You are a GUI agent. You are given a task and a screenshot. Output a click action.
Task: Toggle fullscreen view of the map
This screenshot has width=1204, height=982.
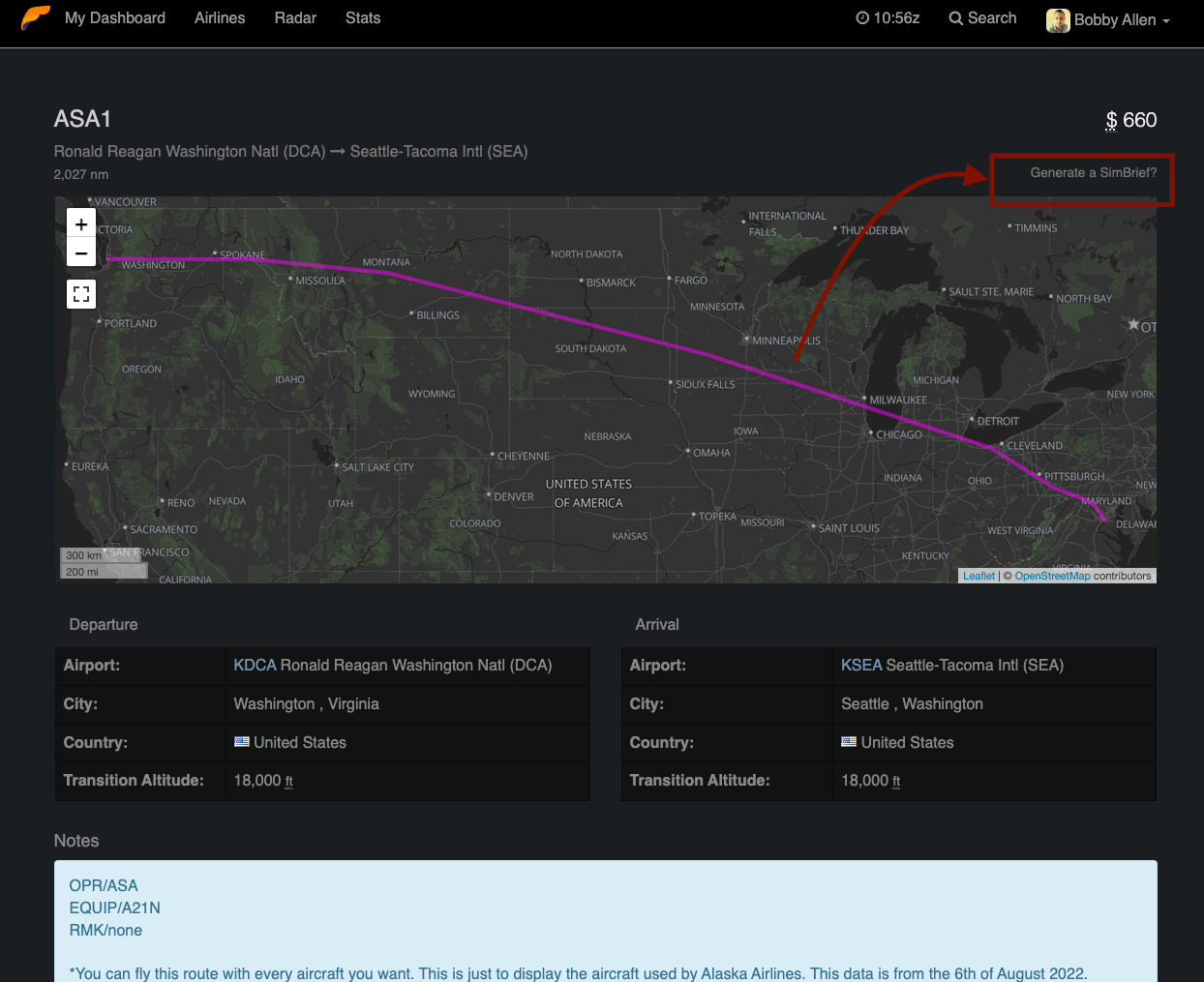click(81, 294)
